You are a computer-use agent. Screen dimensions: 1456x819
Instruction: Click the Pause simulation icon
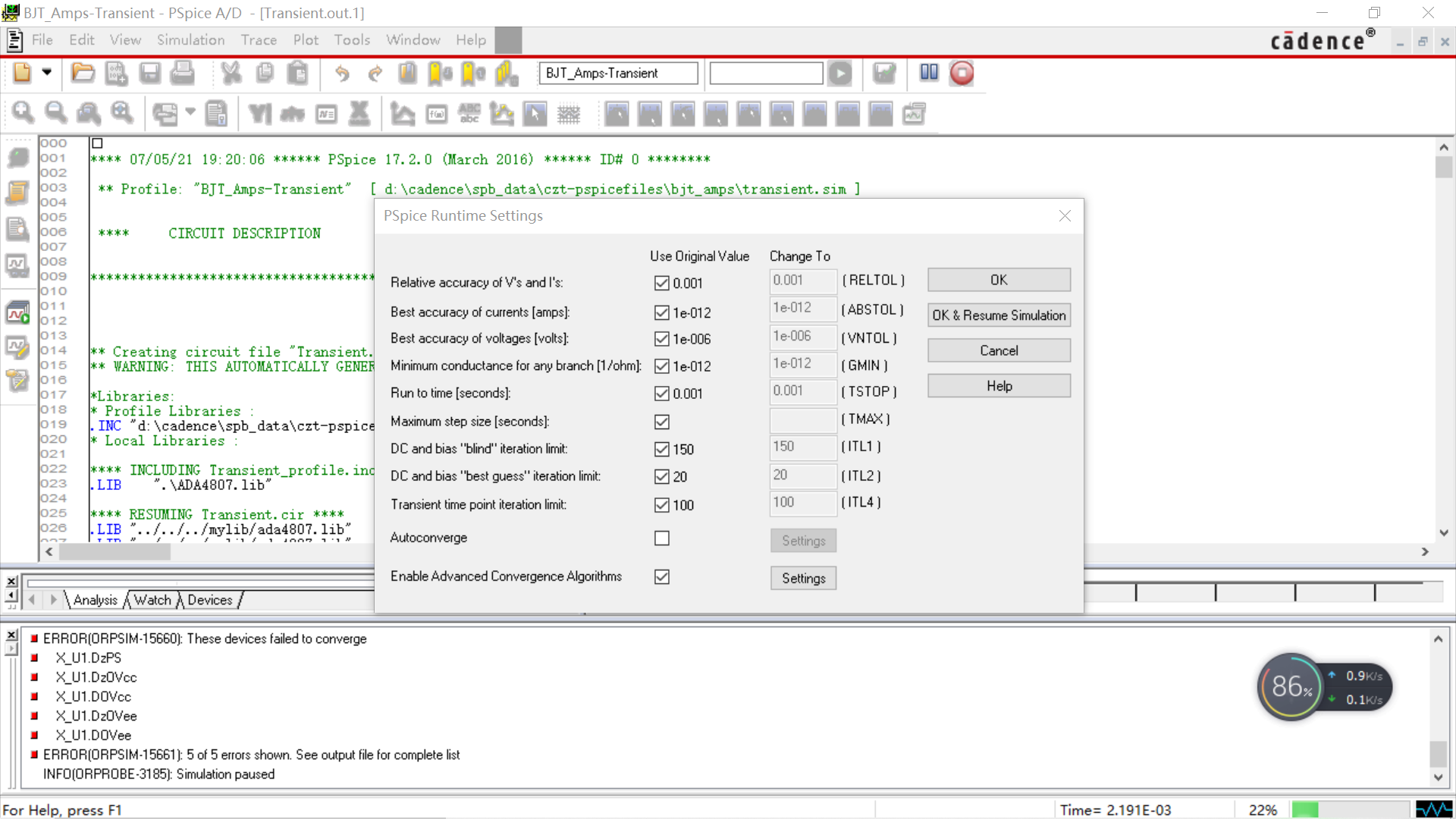point(929,73)
